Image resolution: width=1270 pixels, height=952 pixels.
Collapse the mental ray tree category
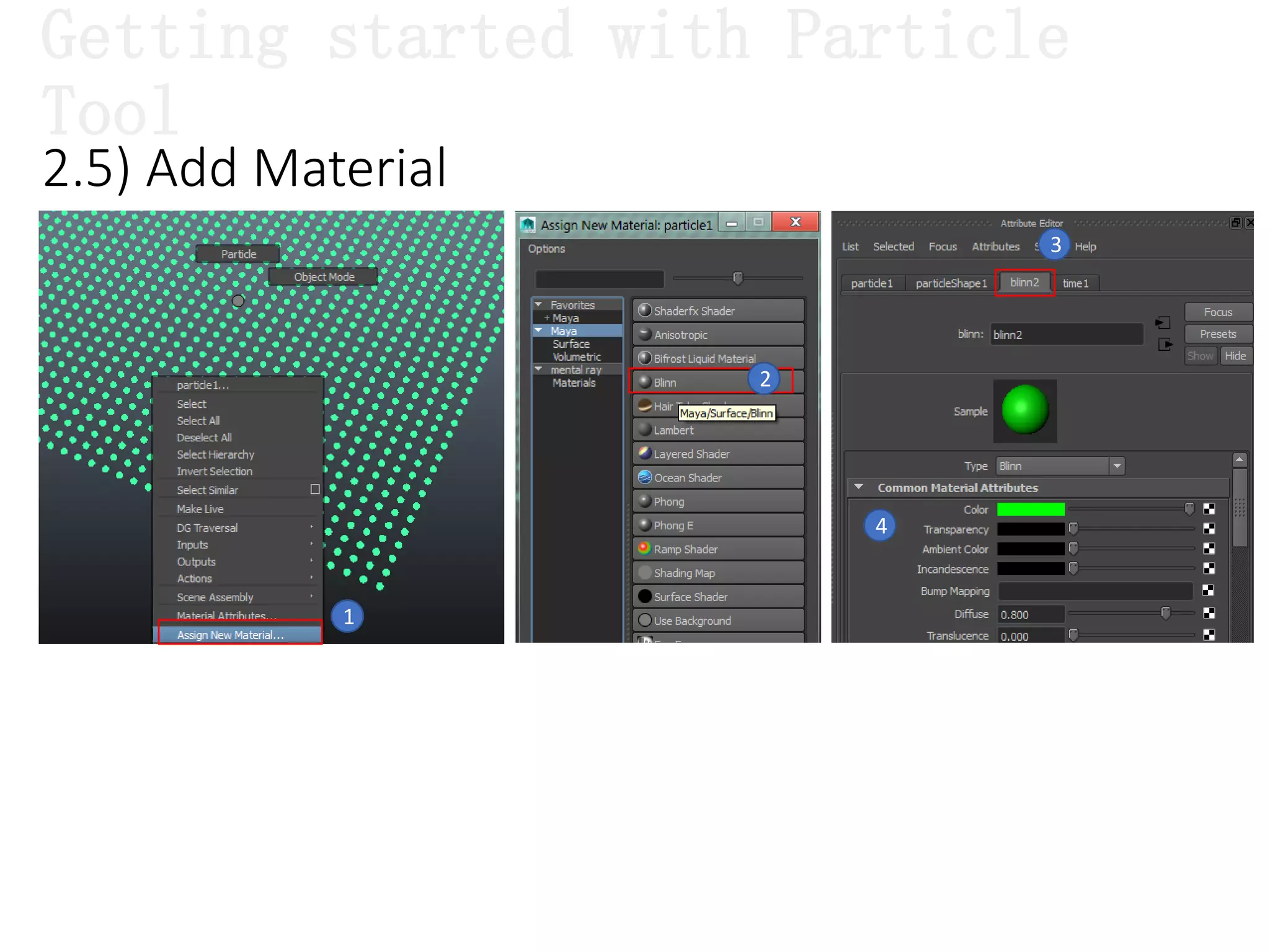(538, 369)
